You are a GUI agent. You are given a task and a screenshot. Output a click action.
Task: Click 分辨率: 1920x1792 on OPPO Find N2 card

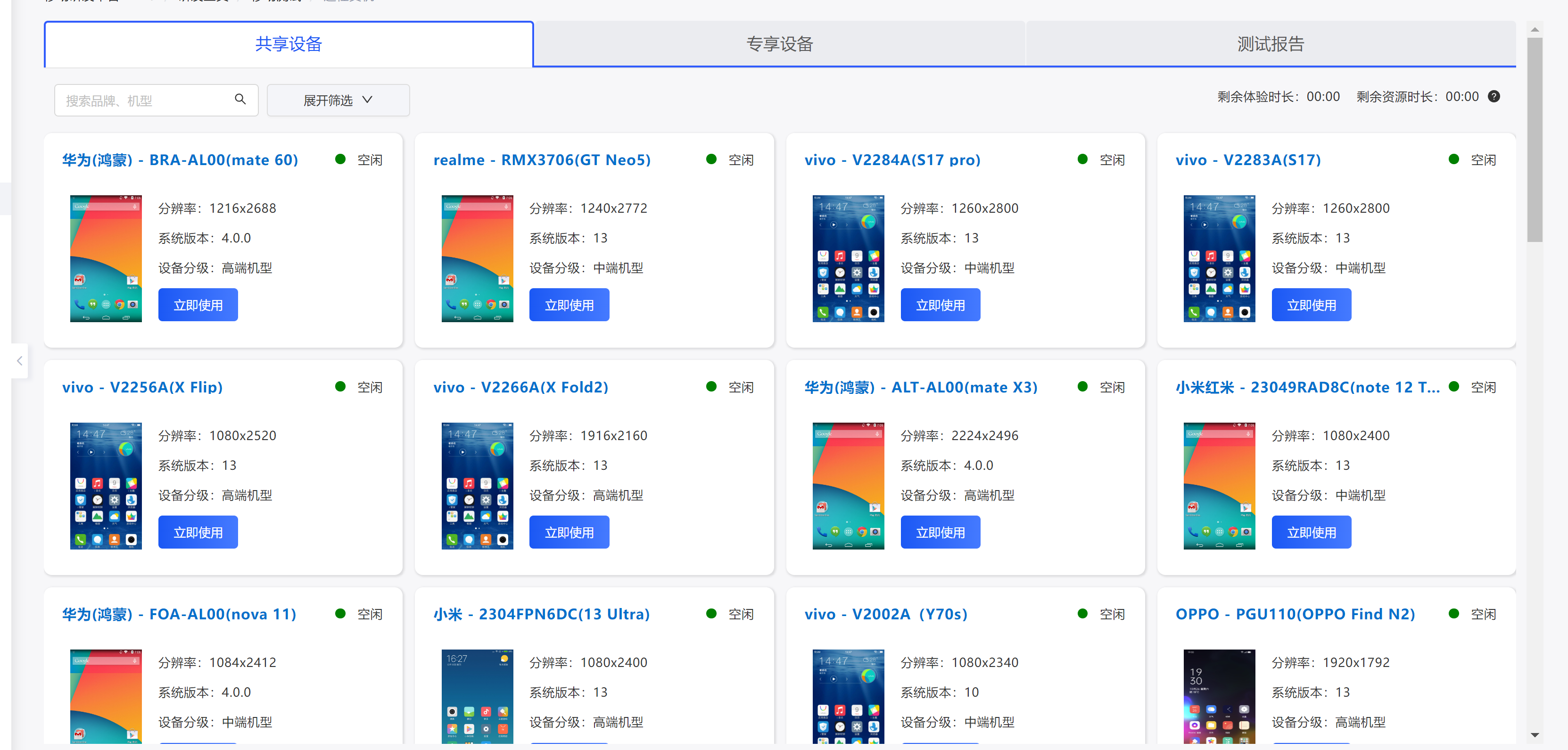(x=1330, y=662)
